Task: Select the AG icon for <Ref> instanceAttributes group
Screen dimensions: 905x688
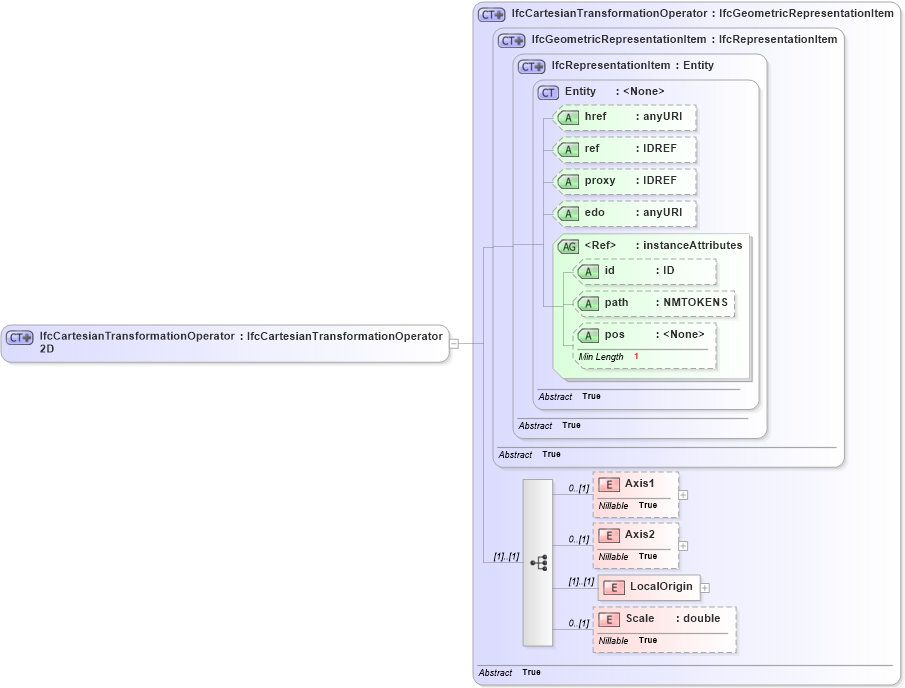Action: 568,245
